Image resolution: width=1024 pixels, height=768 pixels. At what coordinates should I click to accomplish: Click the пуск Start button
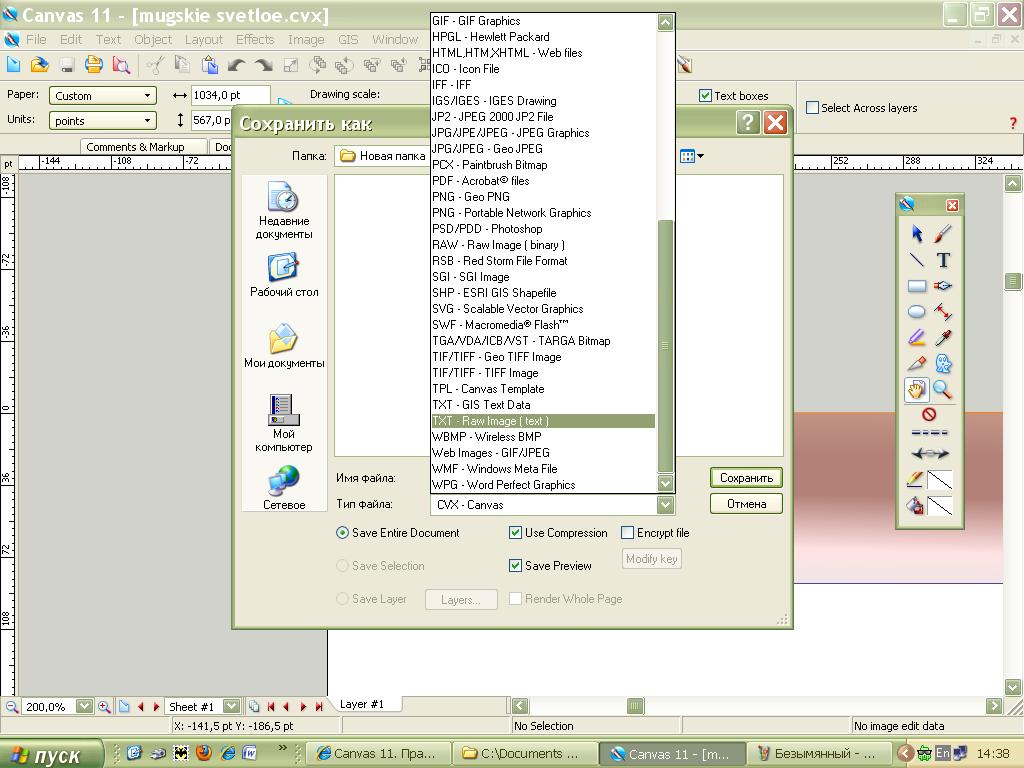(x=51, y=754)
